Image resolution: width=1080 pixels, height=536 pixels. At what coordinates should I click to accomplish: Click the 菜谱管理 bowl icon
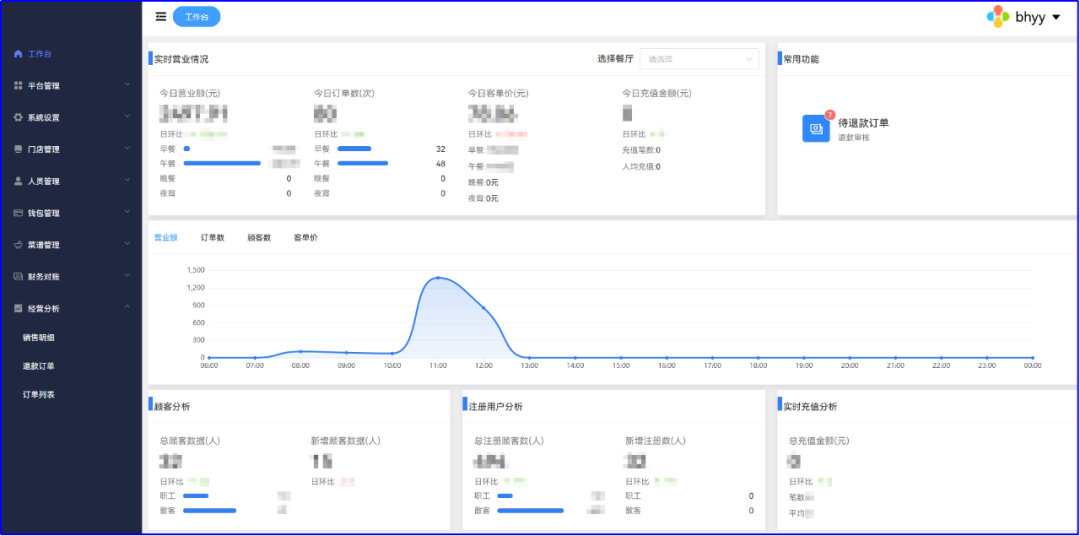(18, 245)
